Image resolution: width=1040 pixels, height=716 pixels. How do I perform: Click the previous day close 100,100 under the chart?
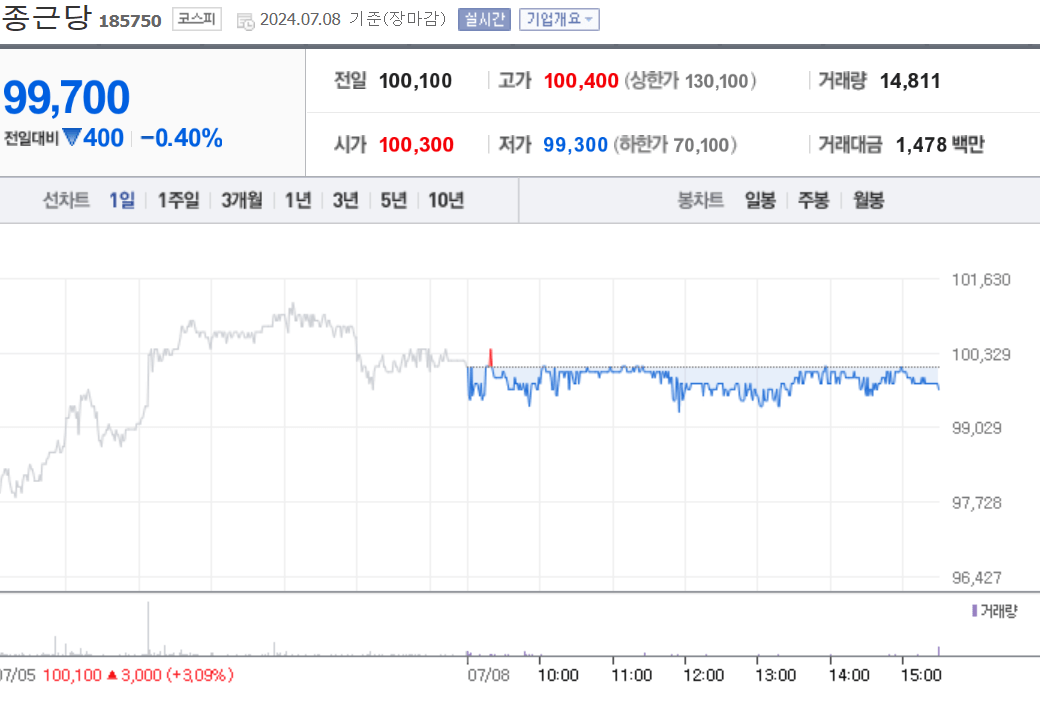point(72,676)
